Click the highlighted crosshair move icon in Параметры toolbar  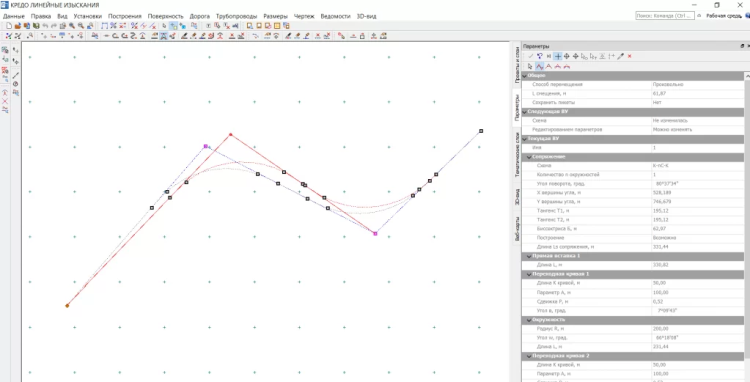pyautogui.click(x=558, y=56)
